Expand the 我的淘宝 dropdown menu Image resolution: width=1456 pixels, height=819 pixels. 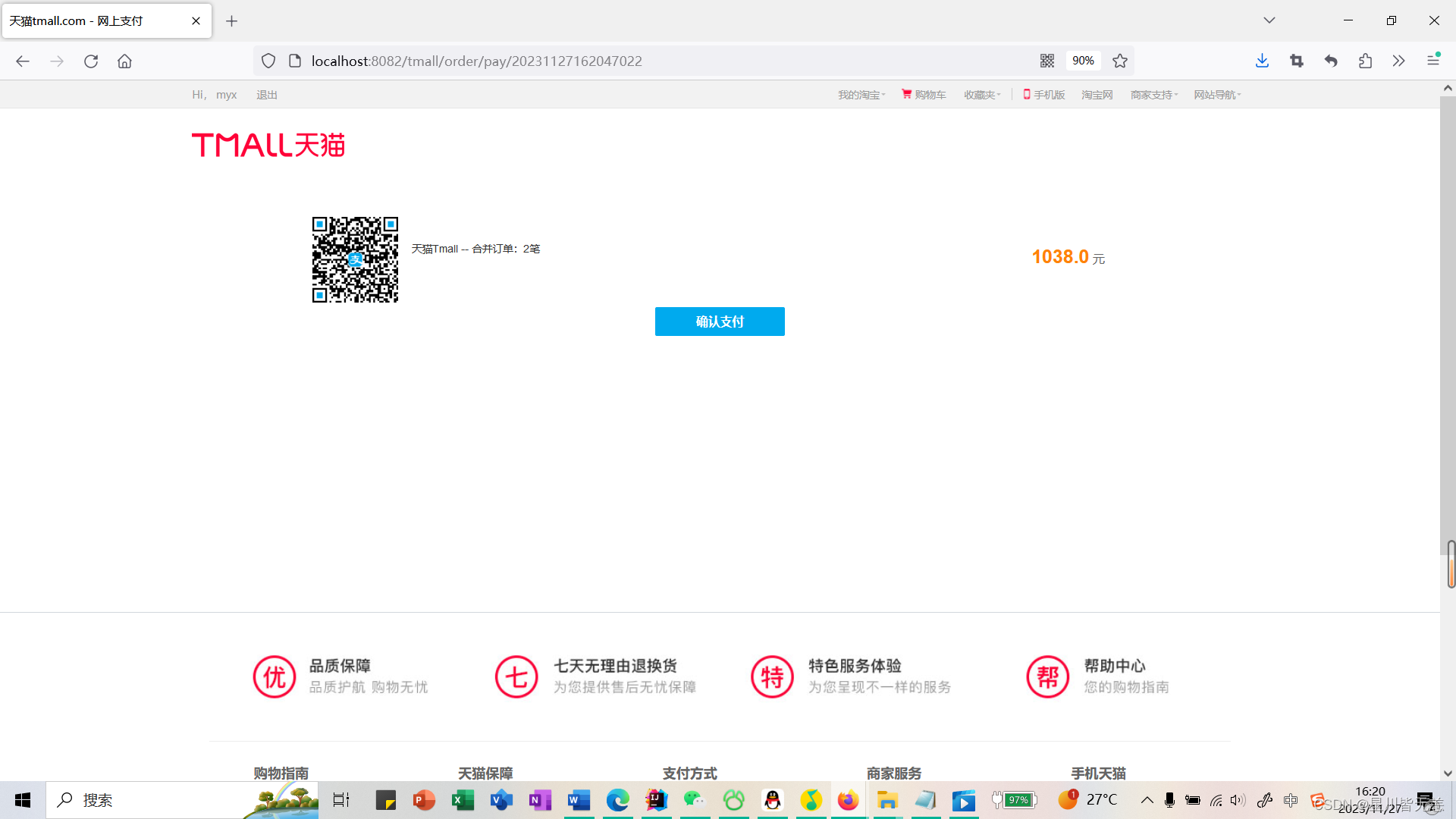(x=861, y=95)
